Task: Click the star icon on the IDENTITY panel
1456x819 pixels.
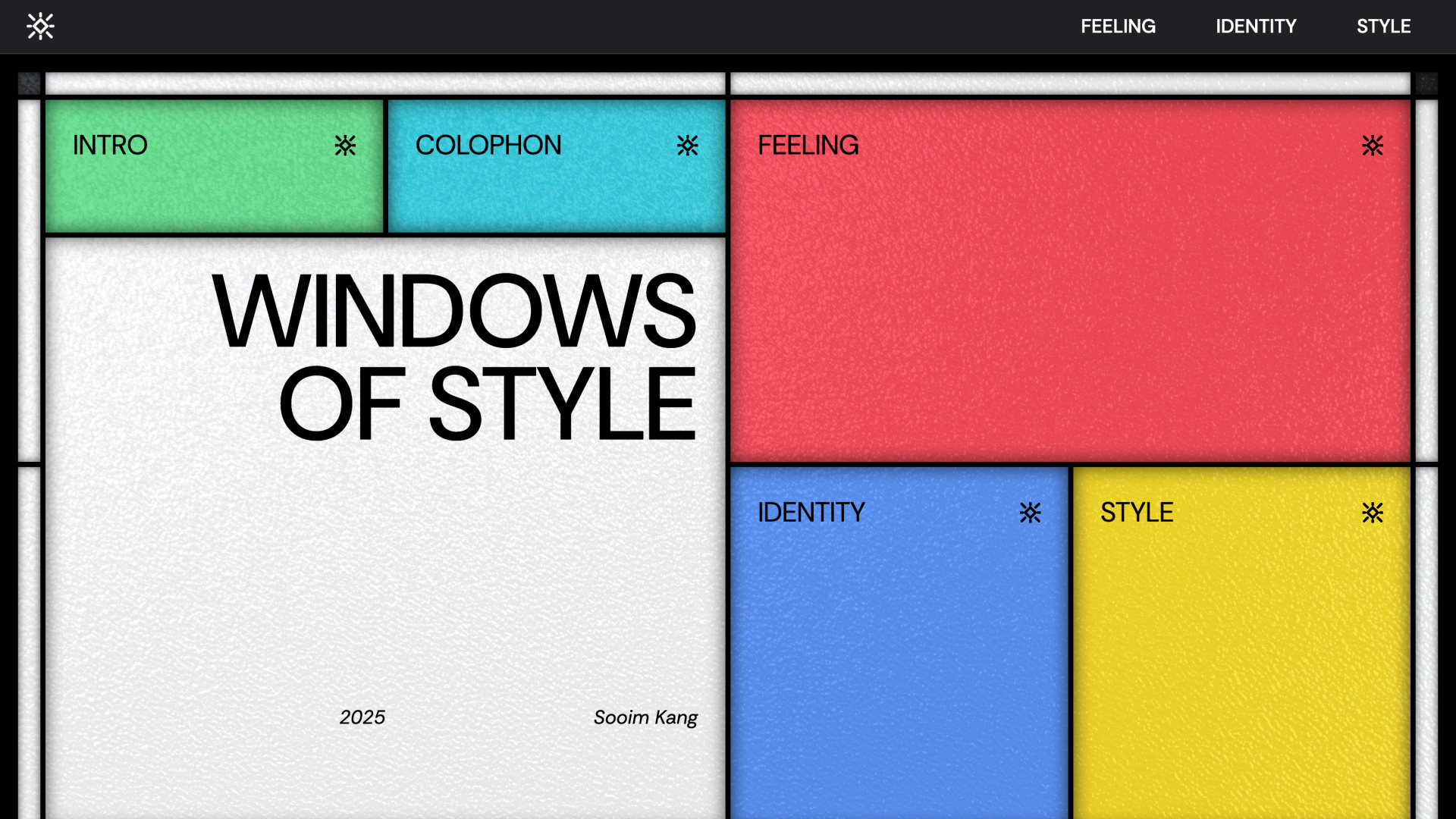Action: tap(1031, 513)
